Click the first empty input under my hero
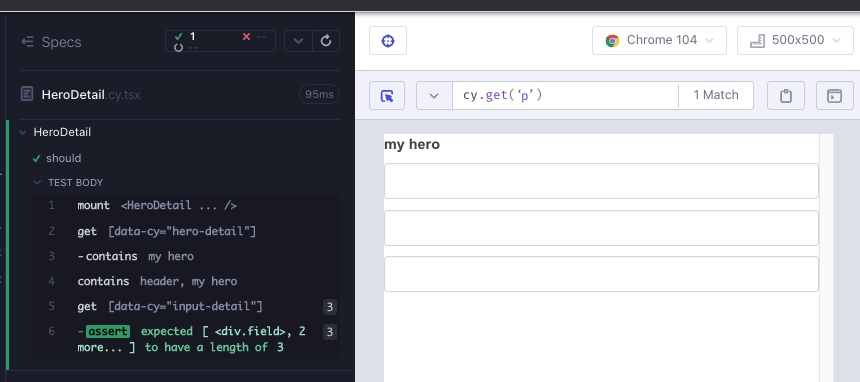Screen dimensions: 860x382 pos(601,181)
